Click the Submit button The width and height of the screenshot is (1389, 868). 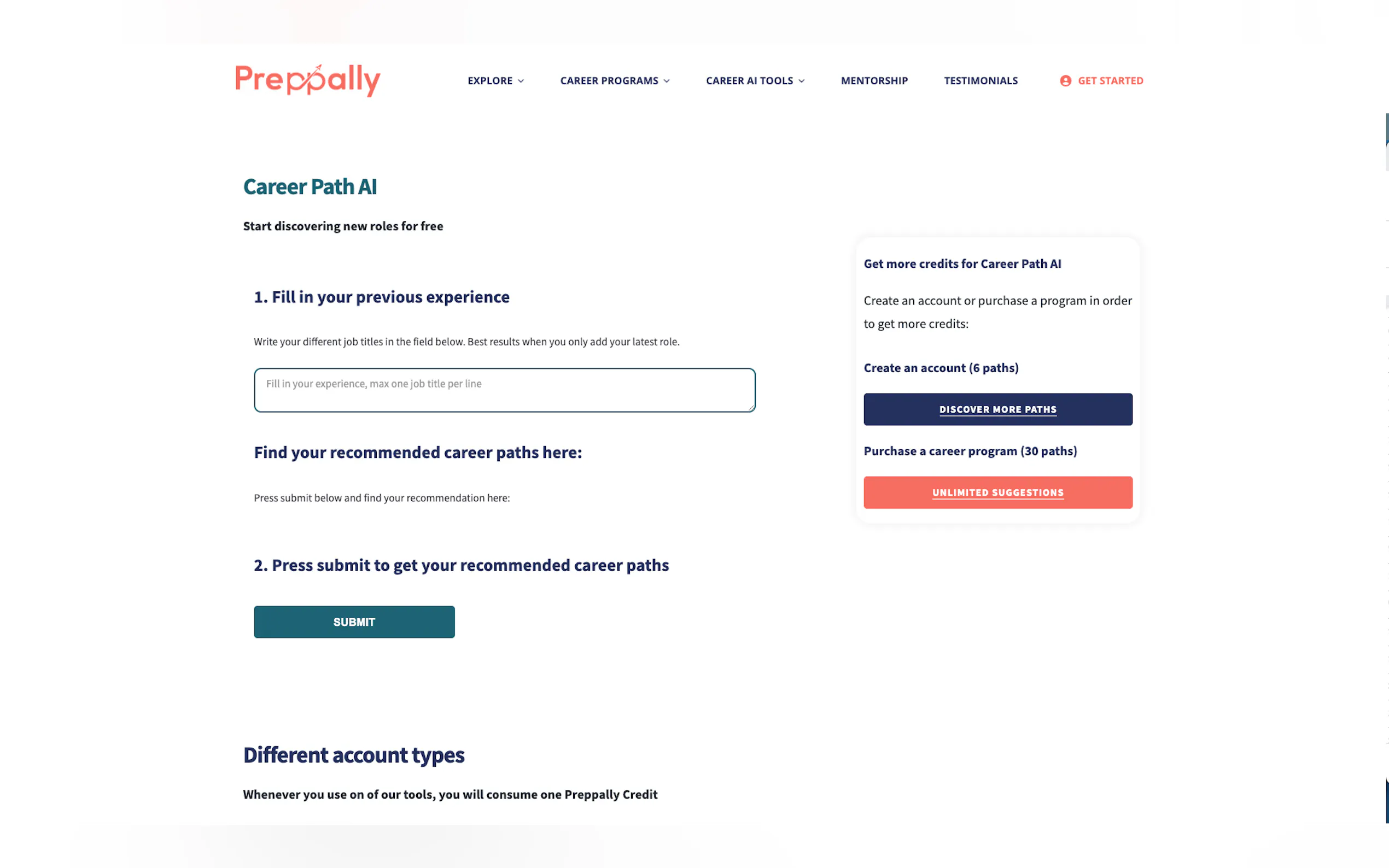(354, 621)
